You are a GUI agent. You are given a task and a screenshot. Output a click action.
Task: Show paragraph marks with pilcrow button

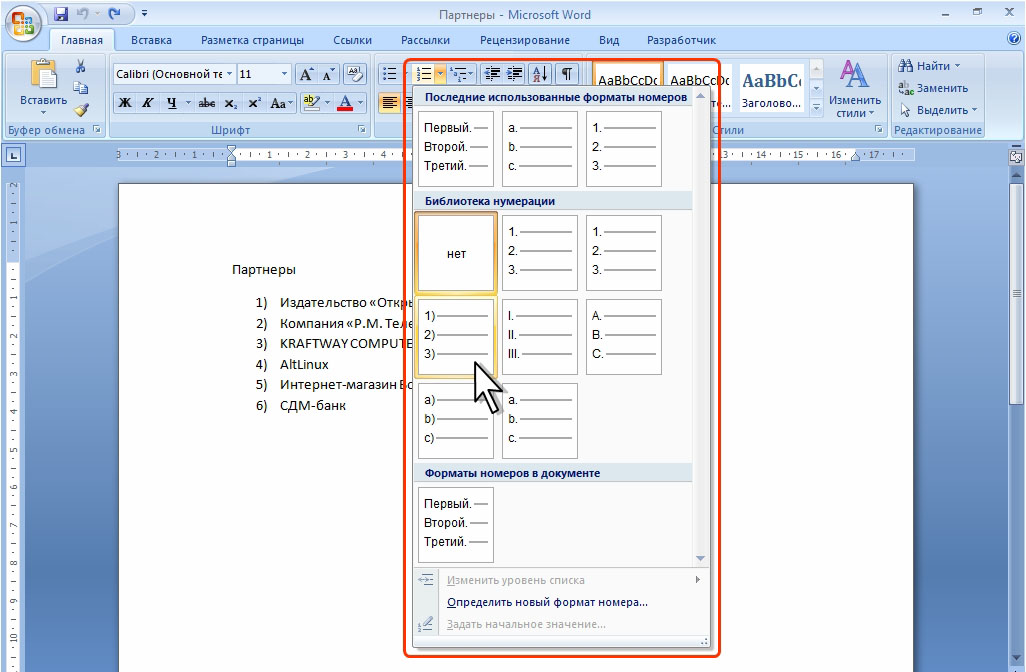(567, 74)
